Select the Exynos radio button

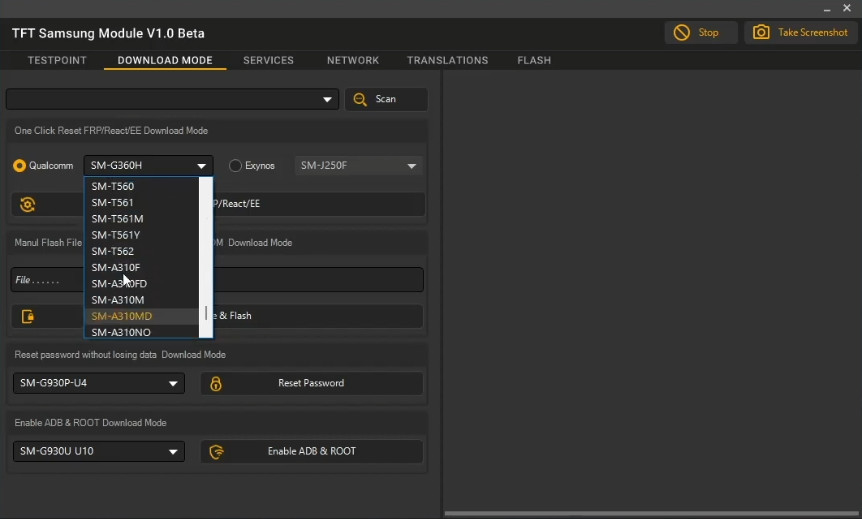coord(235,165)
